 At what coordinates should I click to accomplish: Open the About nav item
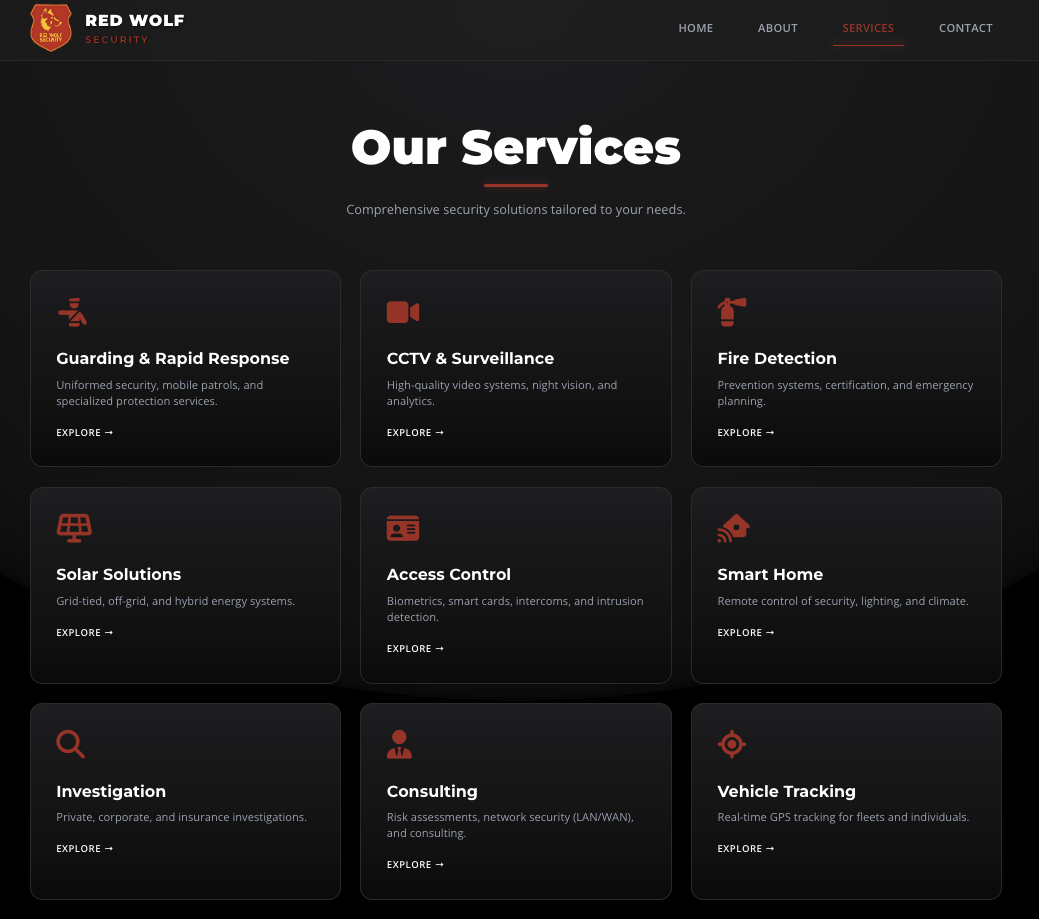778,28
